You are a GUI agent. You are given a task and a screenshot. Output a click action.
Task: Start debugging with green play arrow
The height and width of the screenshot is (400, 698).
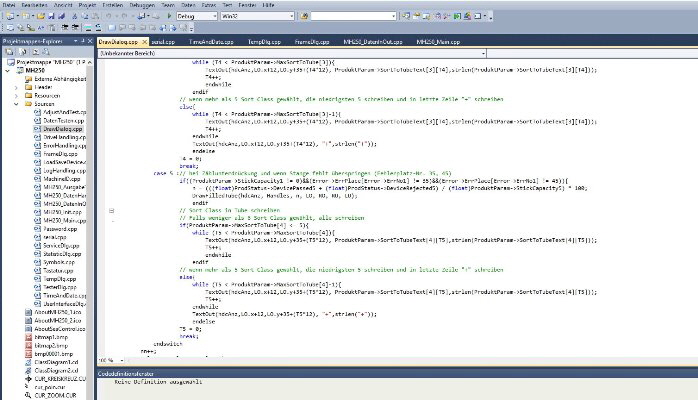point(169,16)
